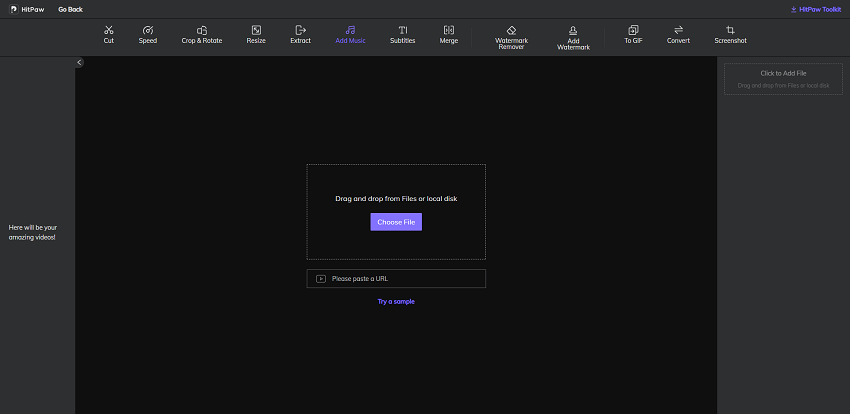The image size is (850, 414).
Task: Select the Watermark Remover tool
Action: 511,37
